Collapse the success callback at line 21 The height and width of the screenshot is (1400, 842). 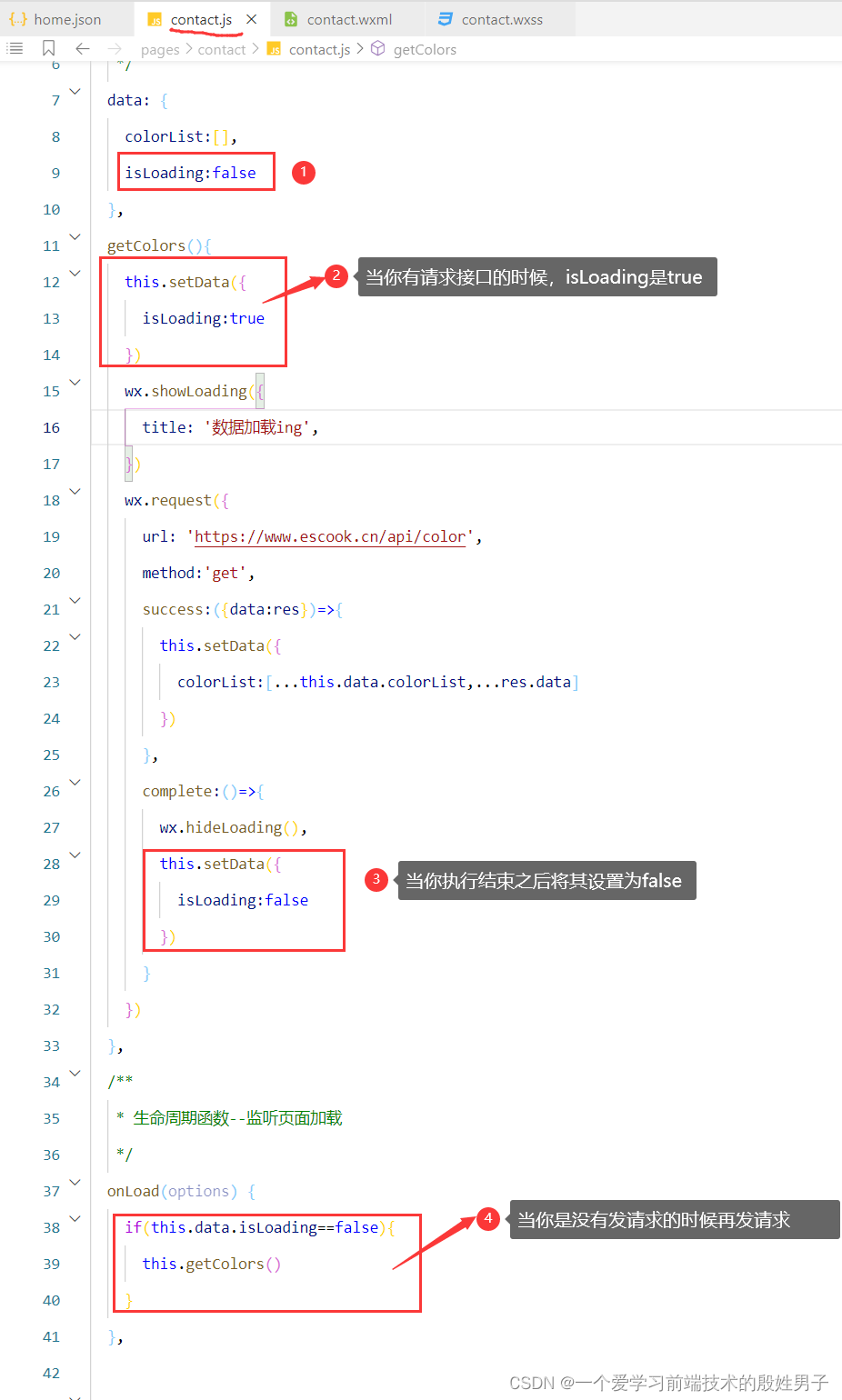[x=75, y=600]
